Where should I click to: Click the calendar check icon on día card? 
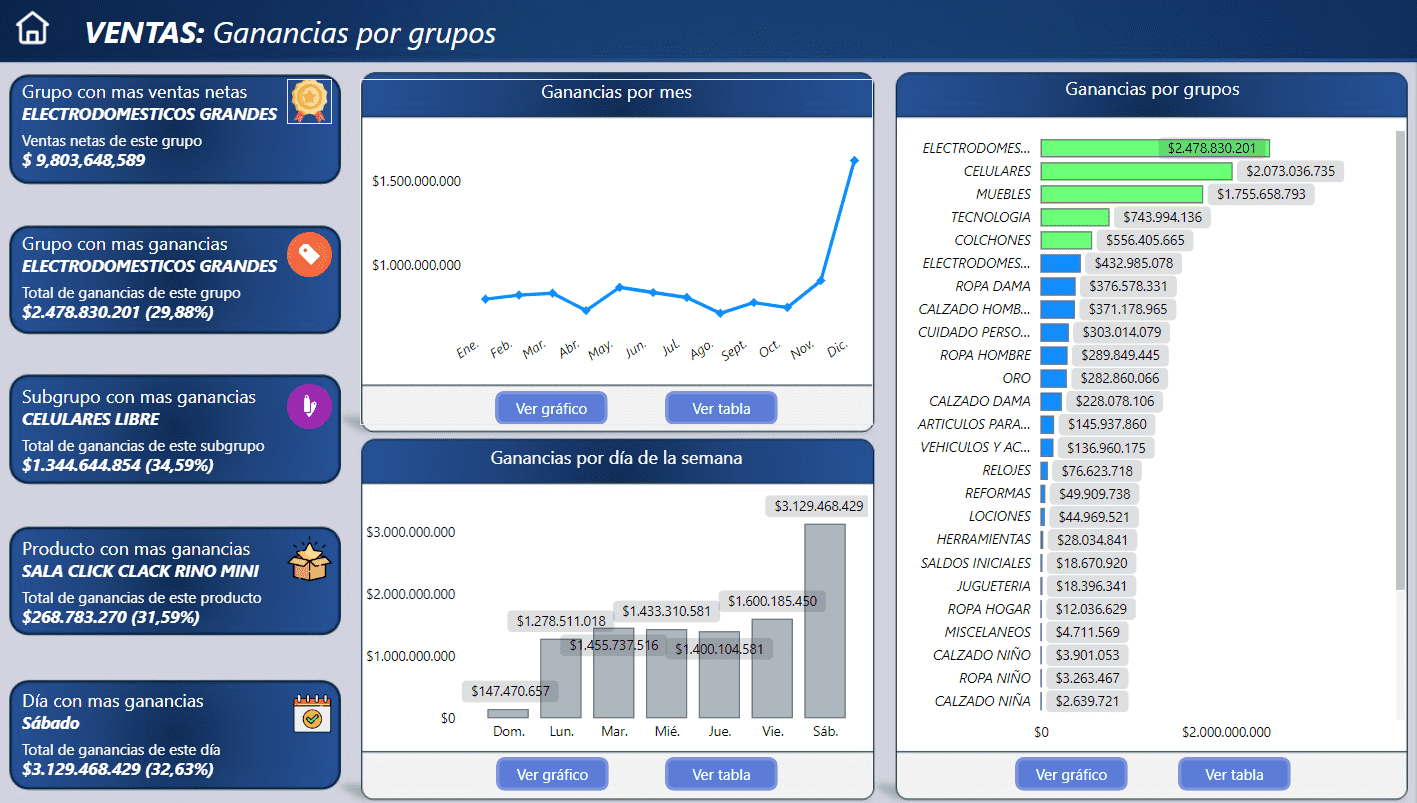point(311,715)
